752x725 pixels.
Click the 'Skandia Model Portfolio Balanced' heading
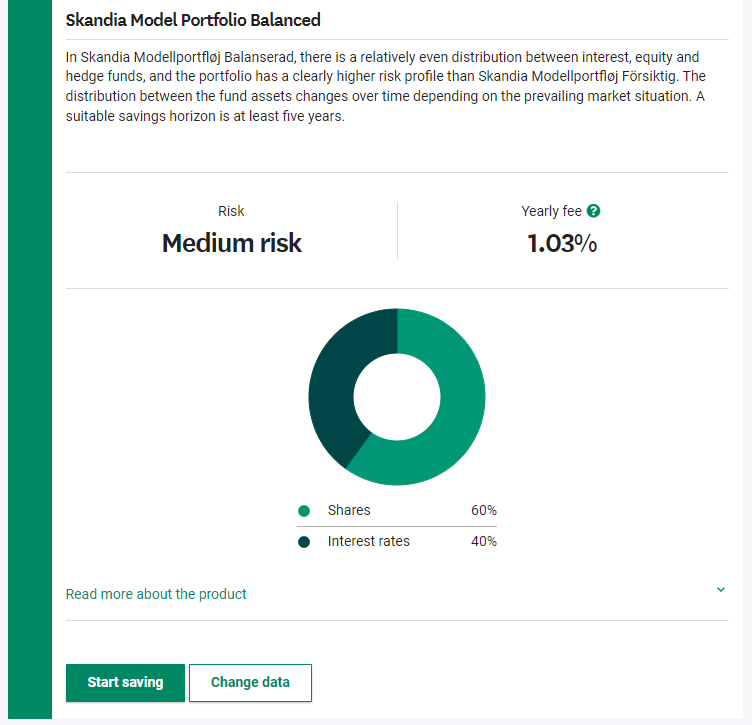[193, 20]
